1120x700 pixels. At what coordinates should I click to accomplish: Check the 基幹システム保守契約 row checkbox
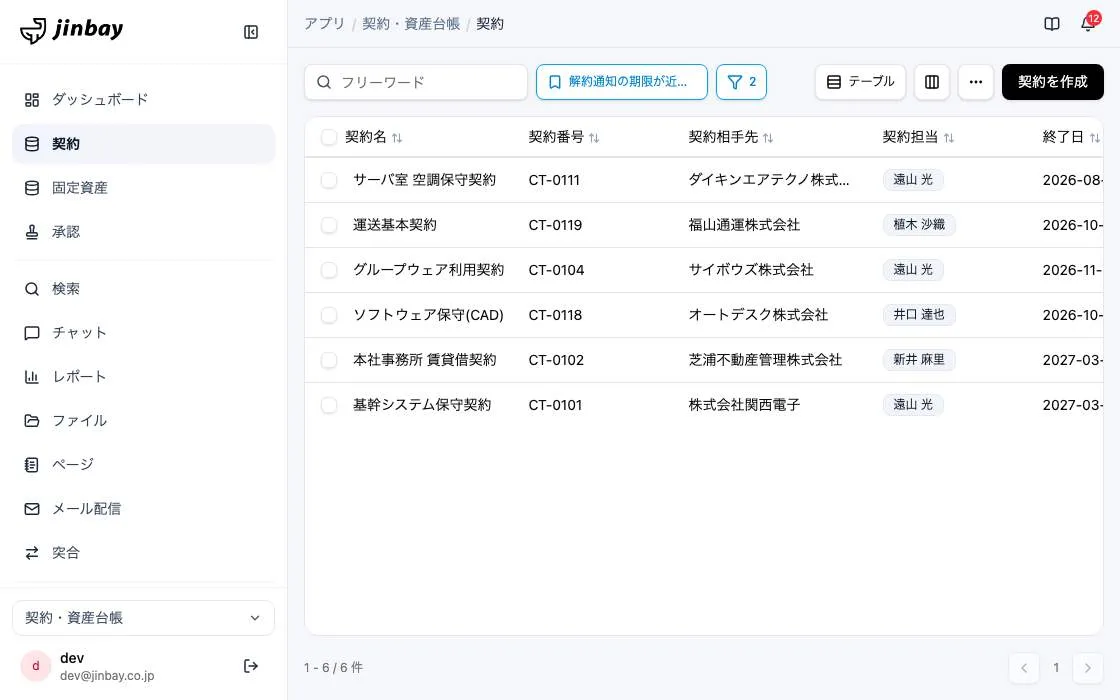[329, 405]
